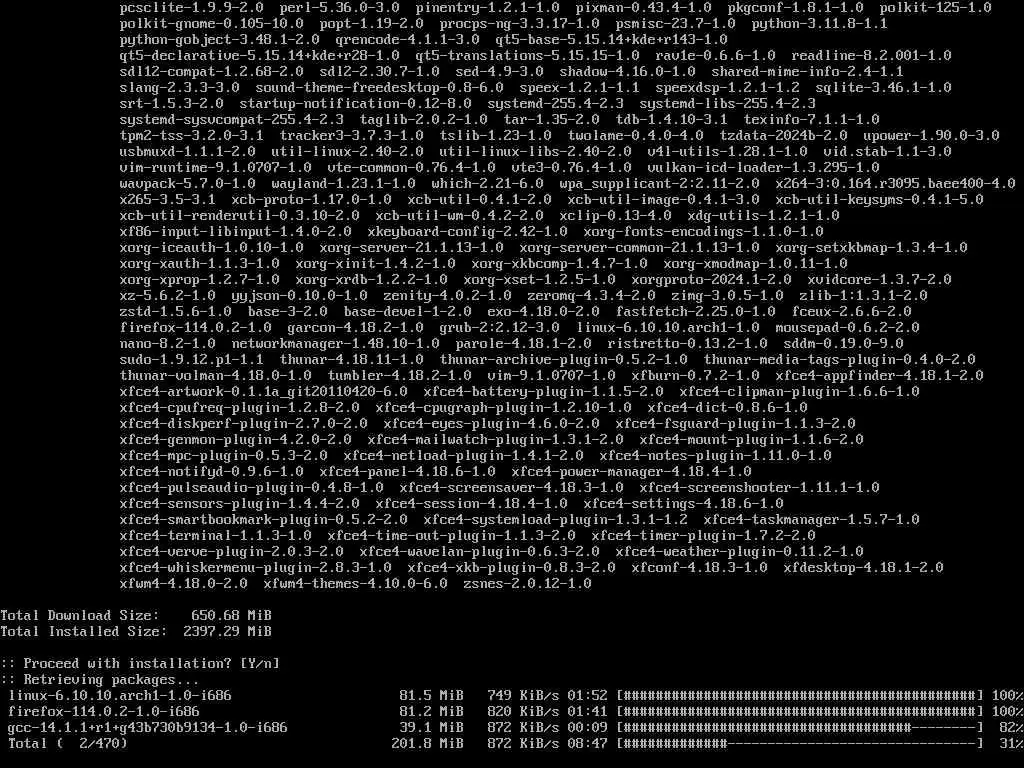The height and width of the screenshot is (768, 1024).
Task: Click the xfce4-whiskermenu-plugin-2.8.3-1.0 package name
Action: (x=255, y=568)
